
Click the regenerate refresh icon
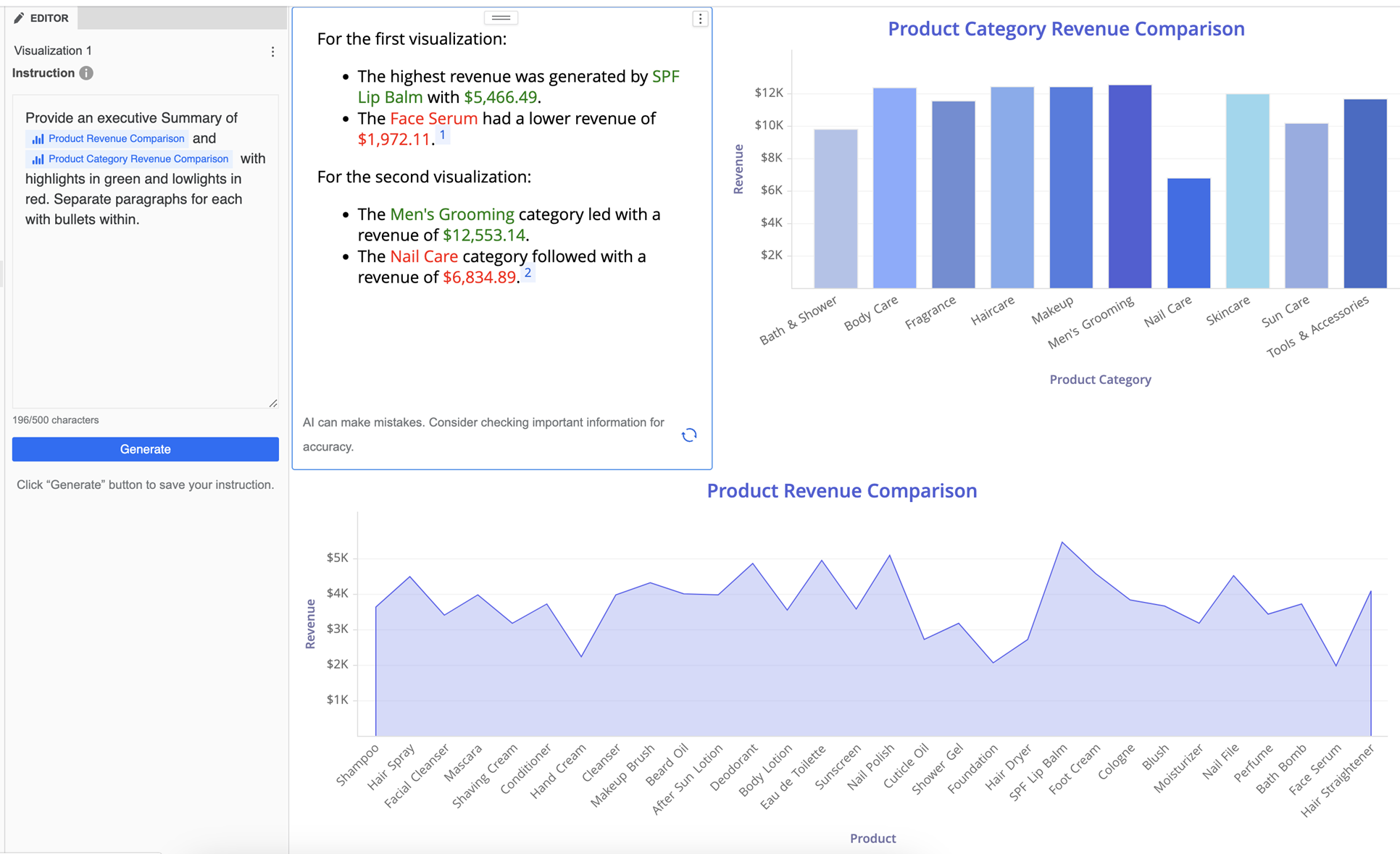tap(689, 435)
